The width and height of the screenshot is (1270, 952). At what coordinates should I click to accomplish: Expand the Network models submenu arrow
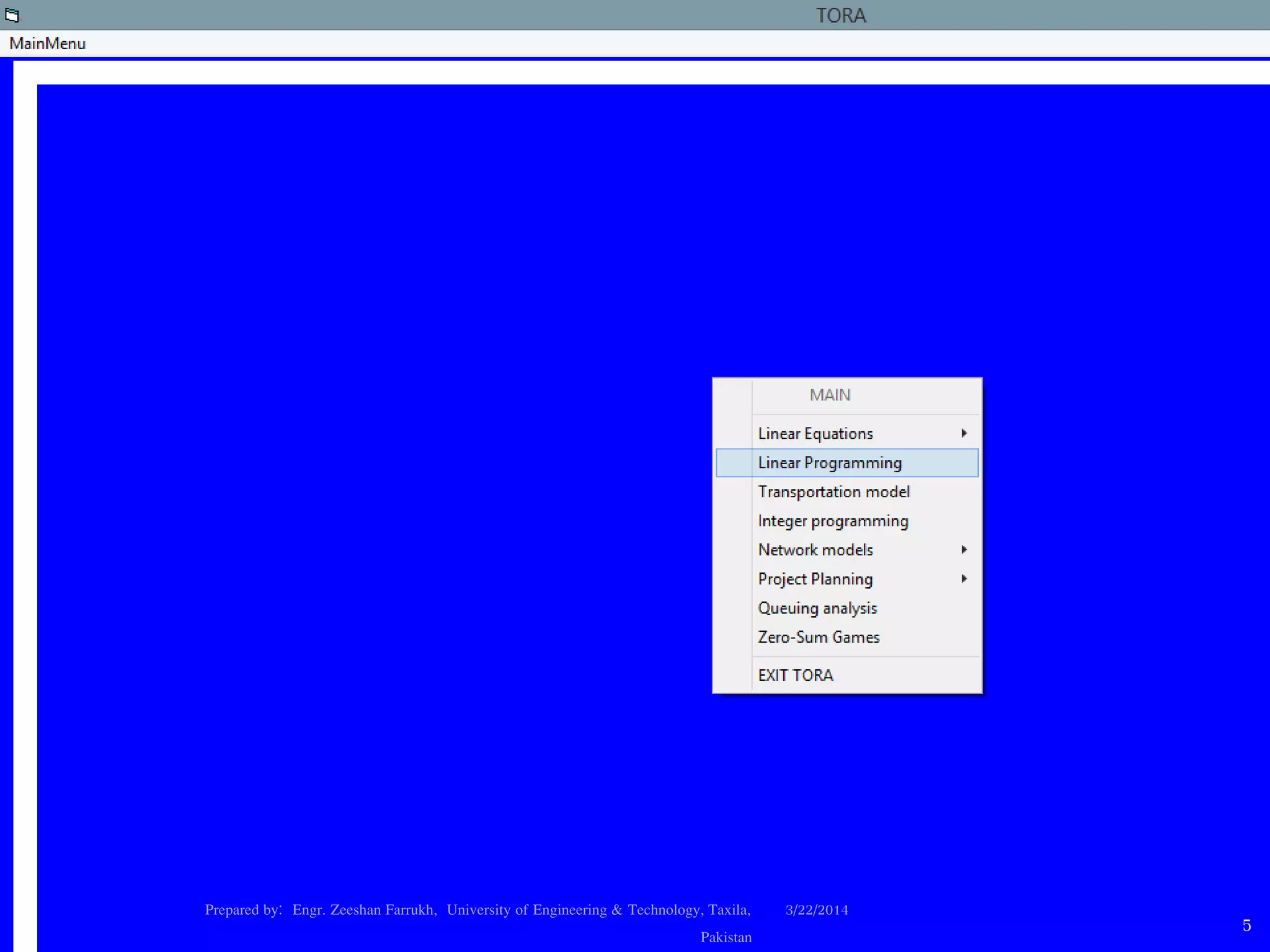click(964, 550)
